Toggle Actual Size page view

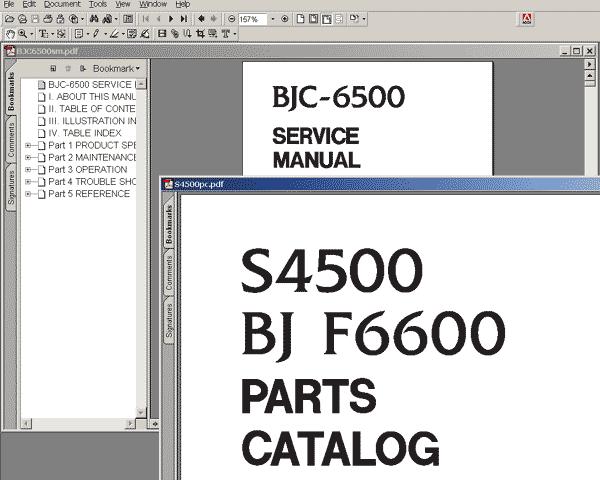(x=301, y=19)
